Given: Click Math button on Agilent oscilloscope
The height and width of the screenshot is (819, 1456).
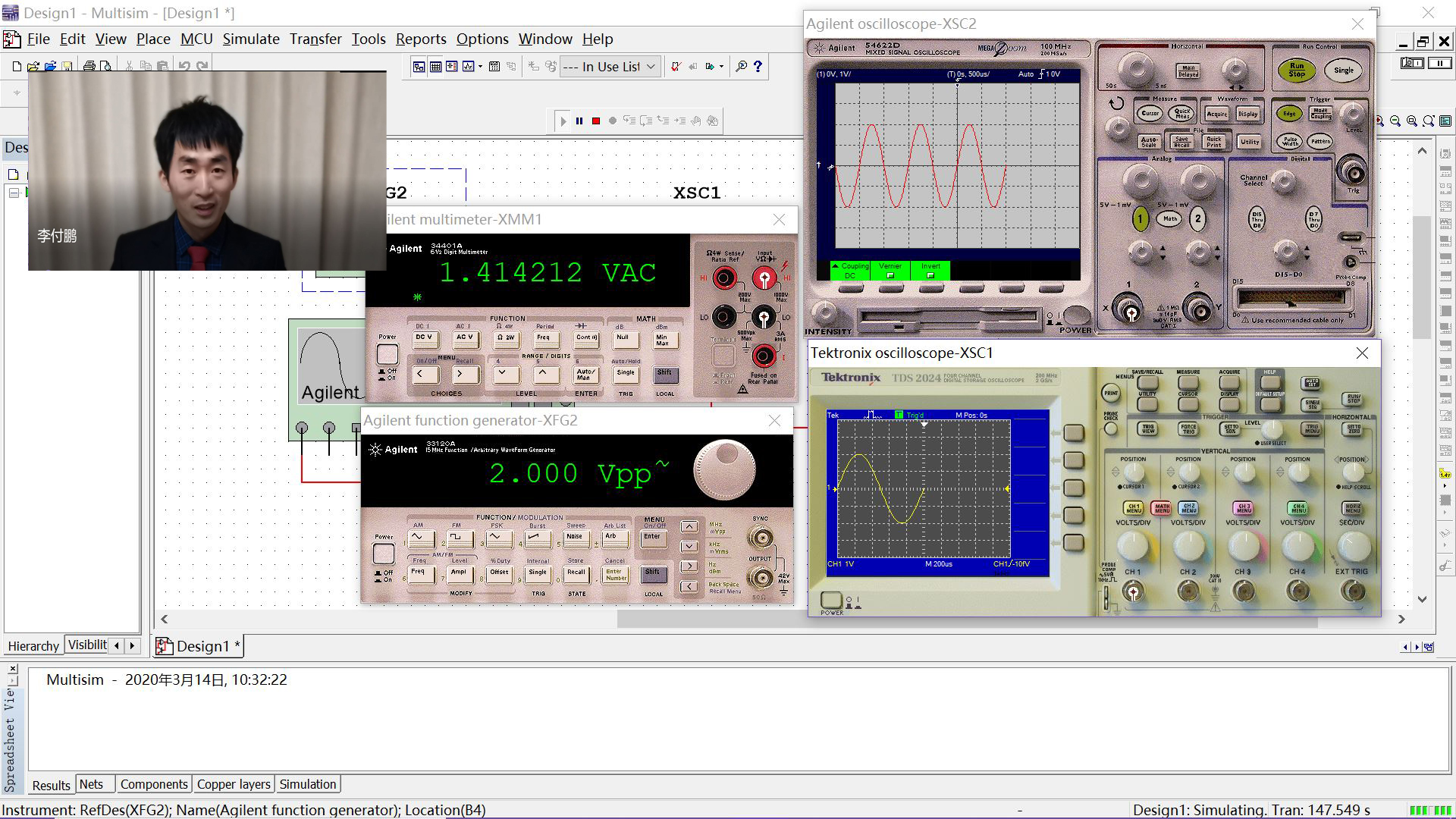Looking at the screenshot, I should tap(1169, 219).
